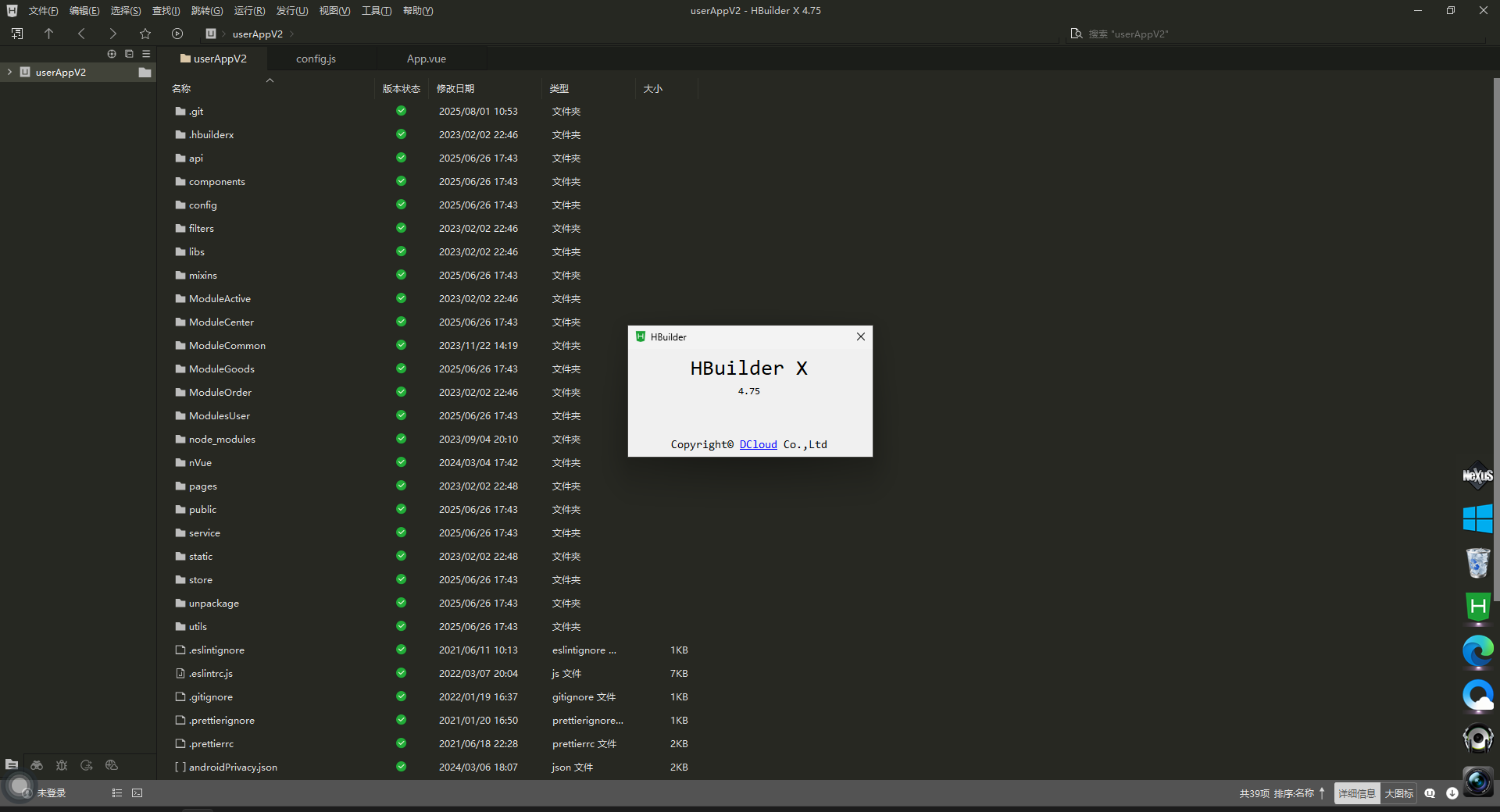Viewport: 1500px width, 812px height.
Task: Open the sidebar hamburger menu
Action: click(x=146, y=54)
